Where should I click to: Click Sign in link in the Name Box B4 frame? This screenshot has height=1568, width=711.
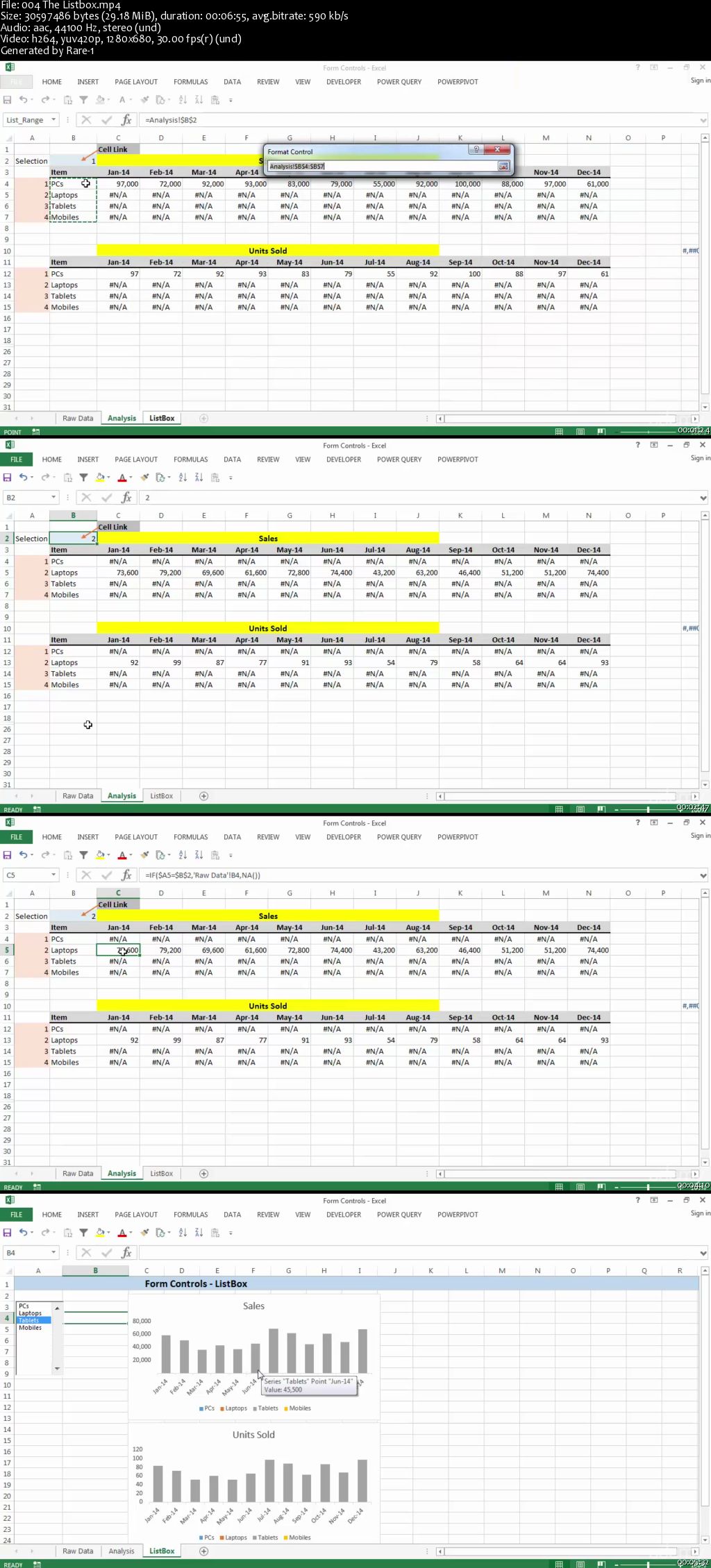pos(700,1213)
